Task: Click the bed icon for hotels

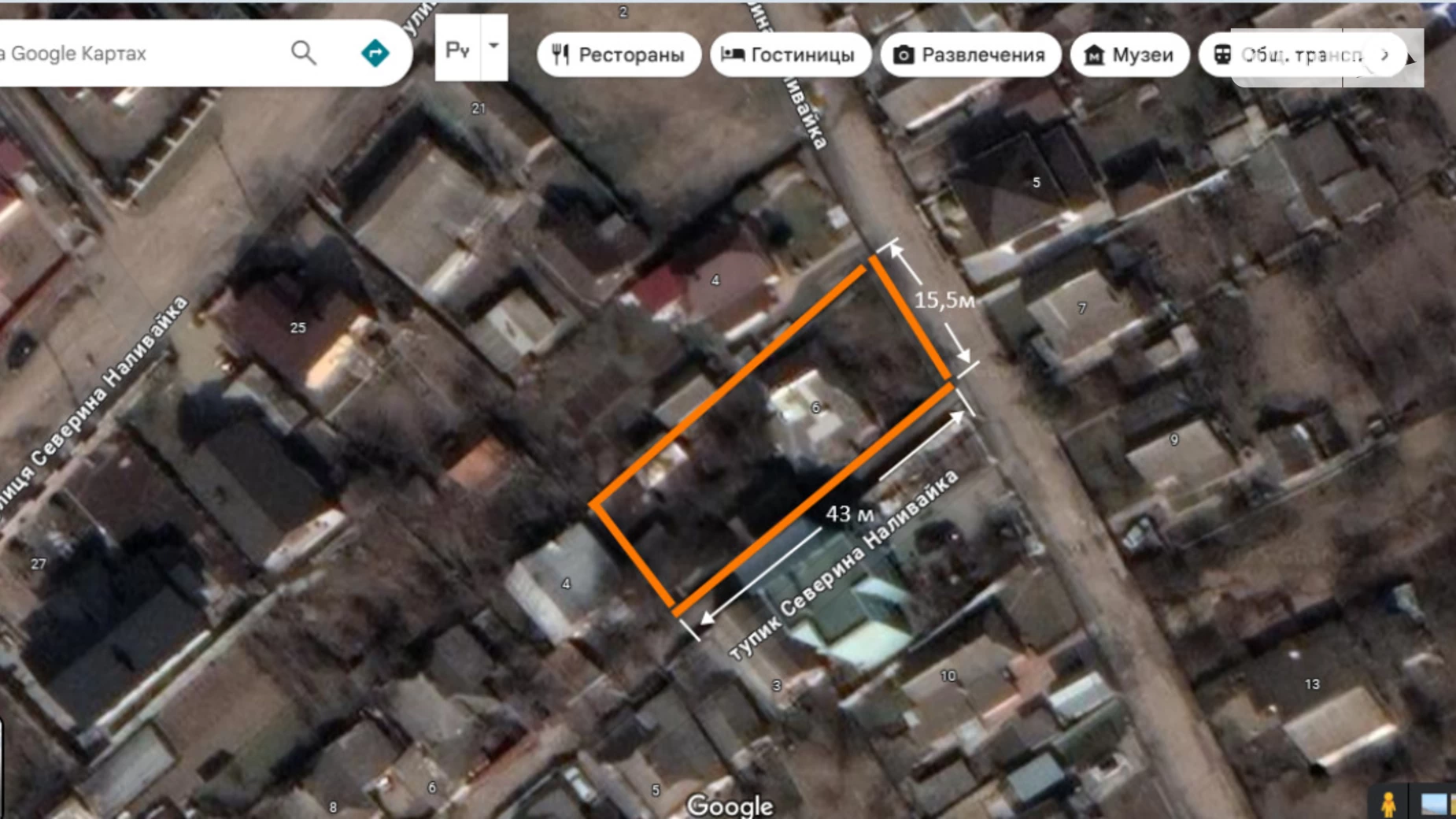Action: tap(733, 54)
